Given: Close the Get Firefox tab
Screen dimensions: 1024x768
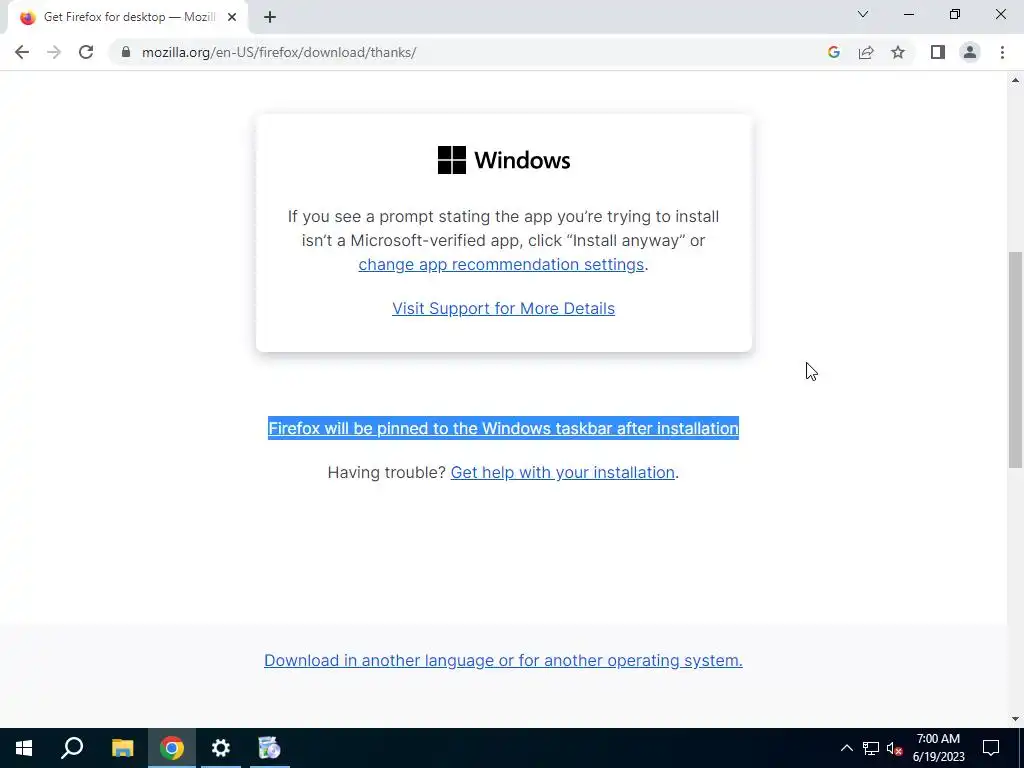Looking at the screenshot, I should (232, 17).
